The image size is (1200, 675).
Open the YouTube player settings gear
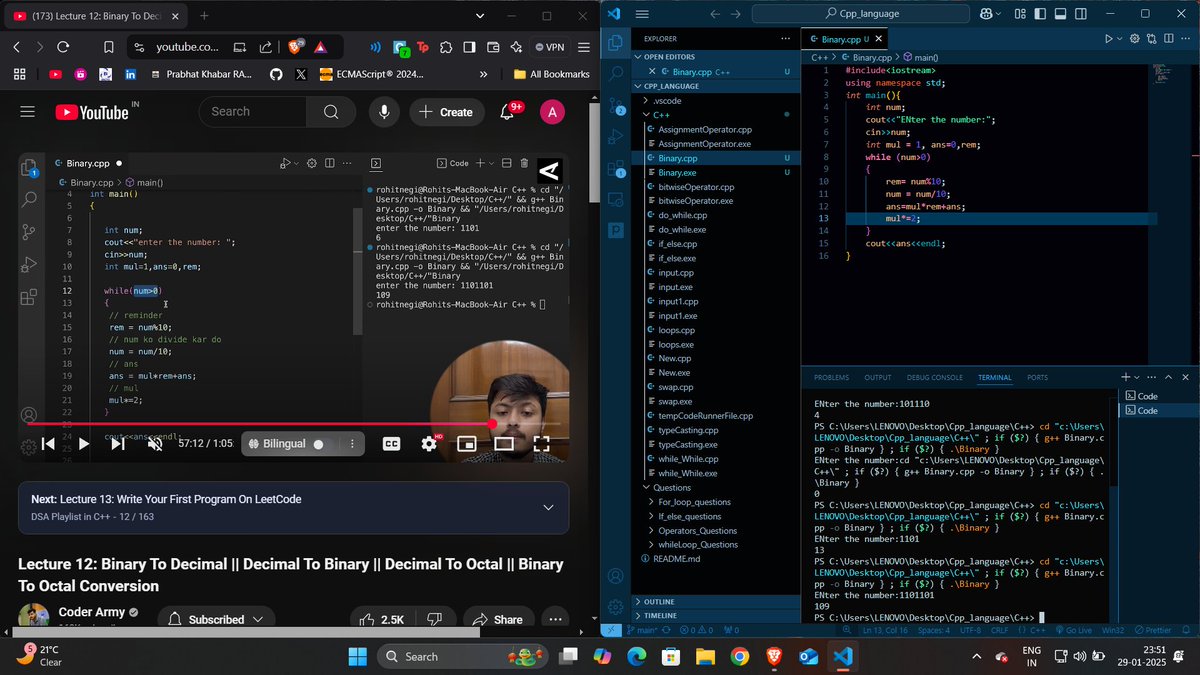pos(428,445)
